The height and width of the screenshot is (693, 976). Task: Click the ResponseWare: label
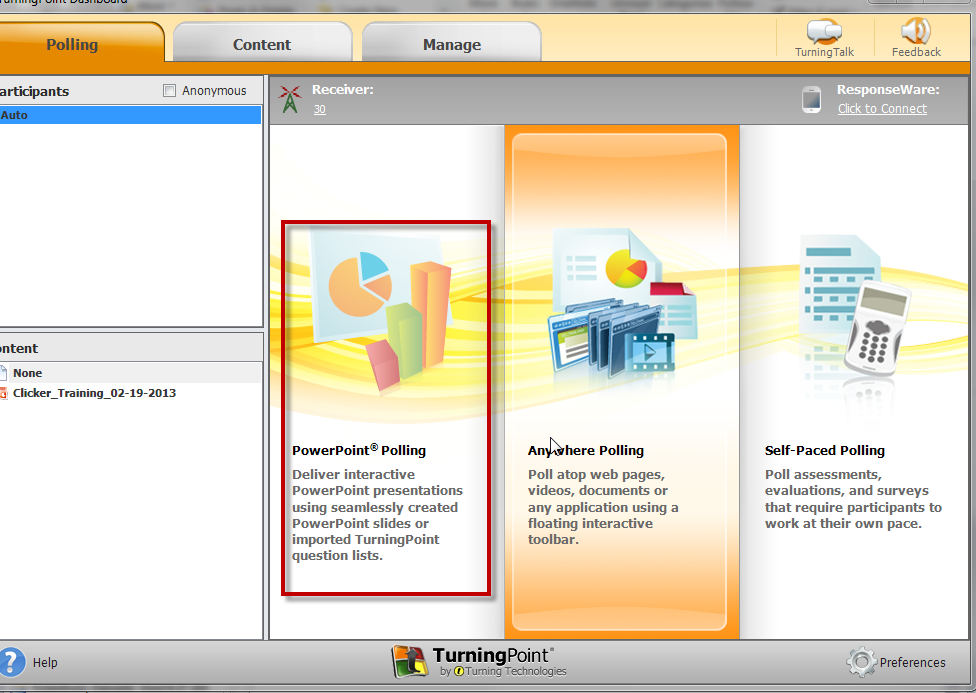888,90
